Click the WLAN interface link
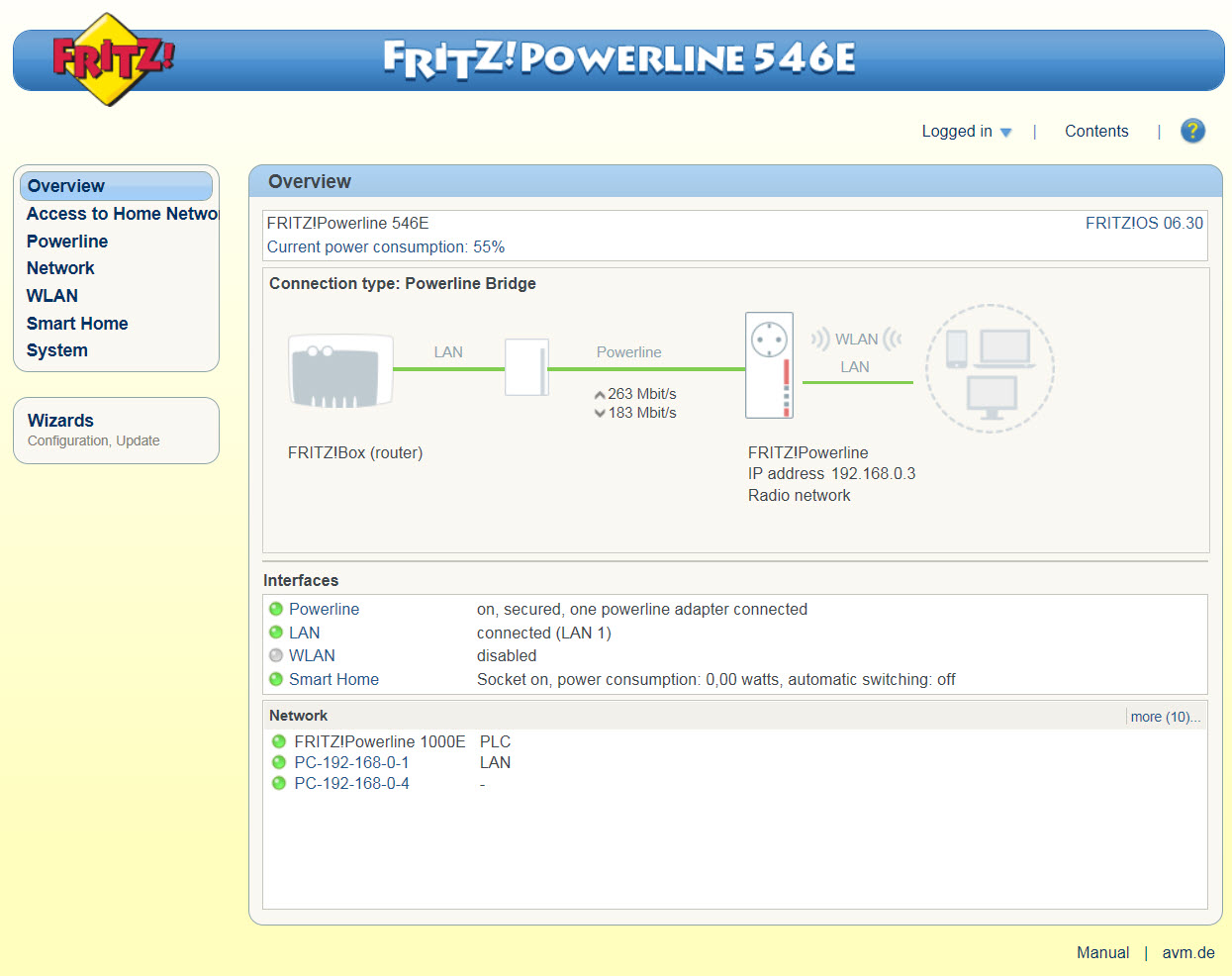This screenshot has height=976, width=1232. click(x=312, y=655)
